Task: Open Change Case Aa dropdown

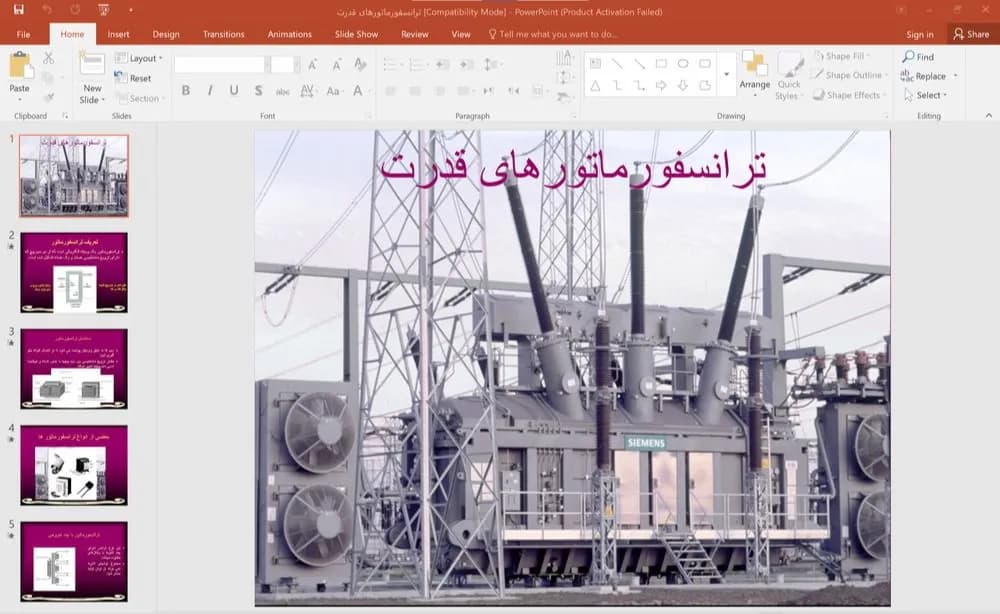Action: click(334, 91)
